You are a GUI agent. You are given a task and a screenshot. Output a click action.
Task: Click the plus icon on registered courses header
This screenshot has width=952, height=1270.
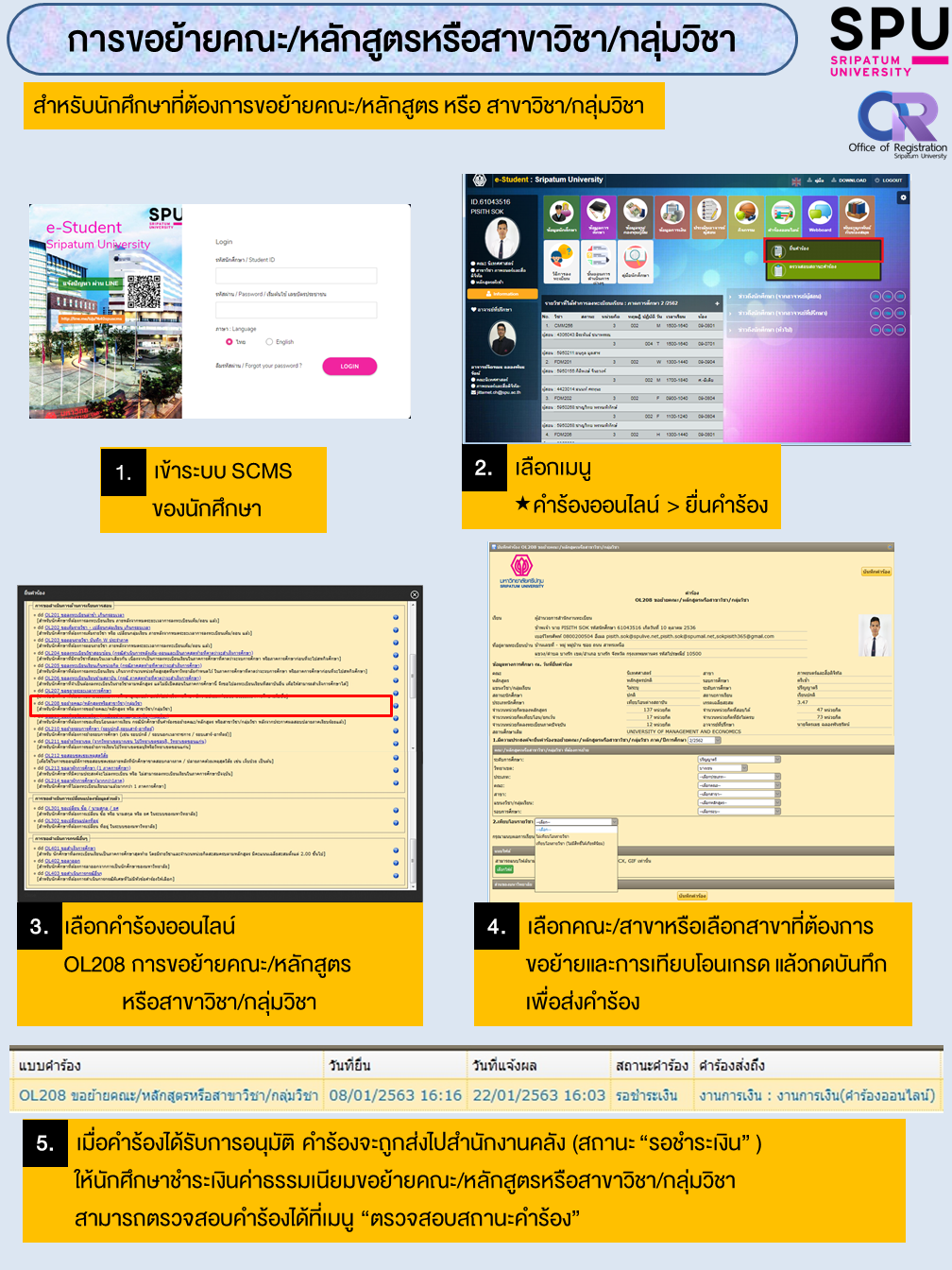click(717, 303)
